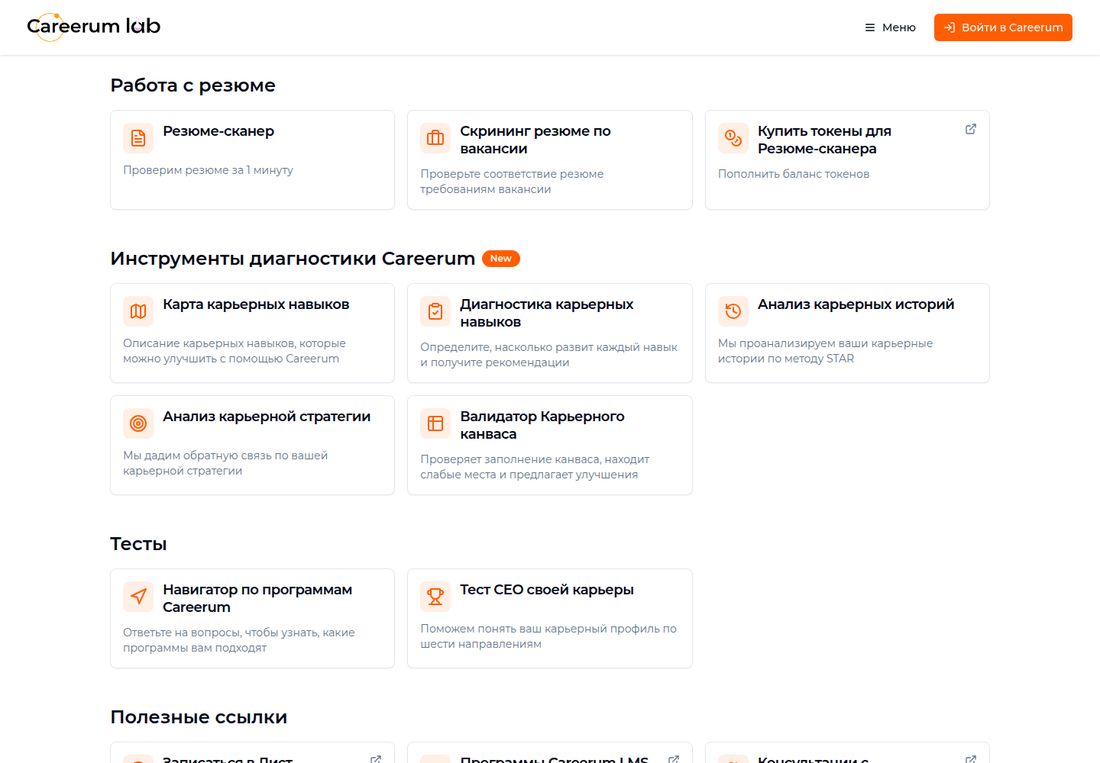Click text 'Мы дадим обратную связь по вашей'

[x=225, y=456]
